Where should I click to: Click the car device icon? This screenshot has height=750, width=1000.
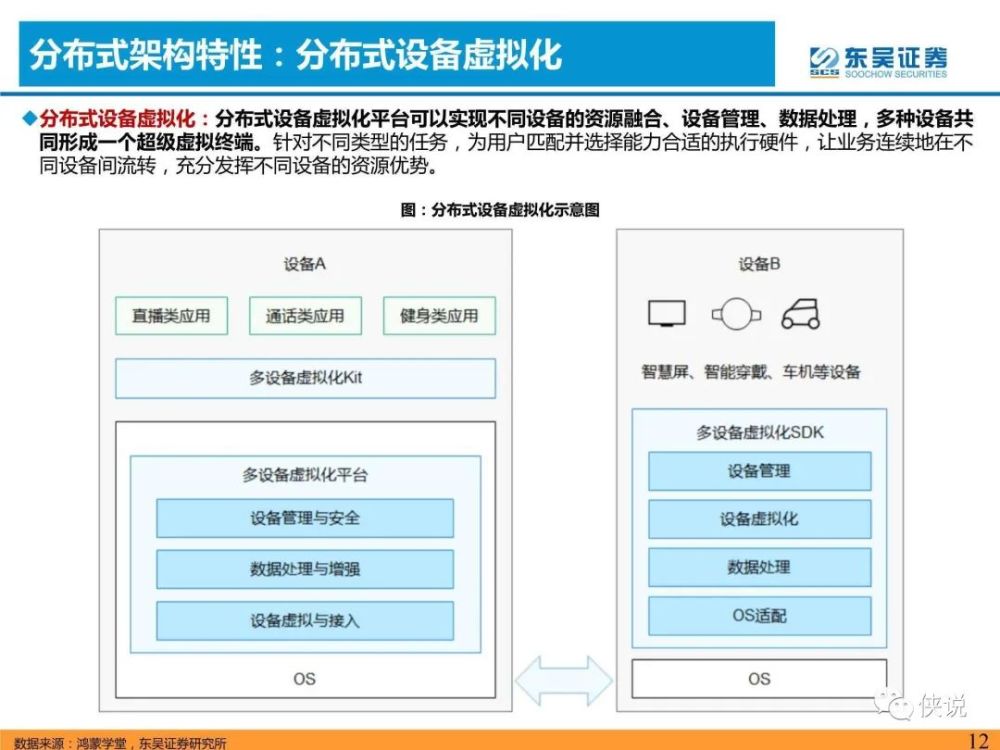801,314
